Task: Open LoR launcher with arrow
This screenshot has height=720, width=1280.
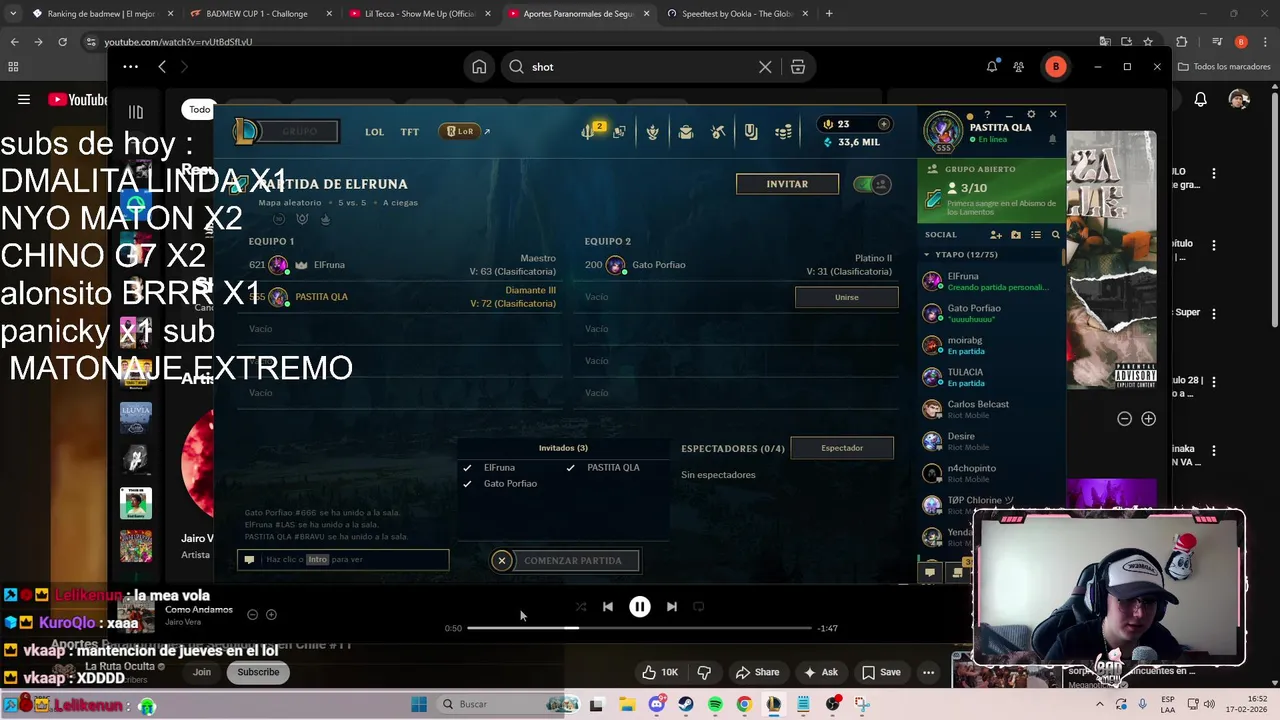Action: pos(465,131)
